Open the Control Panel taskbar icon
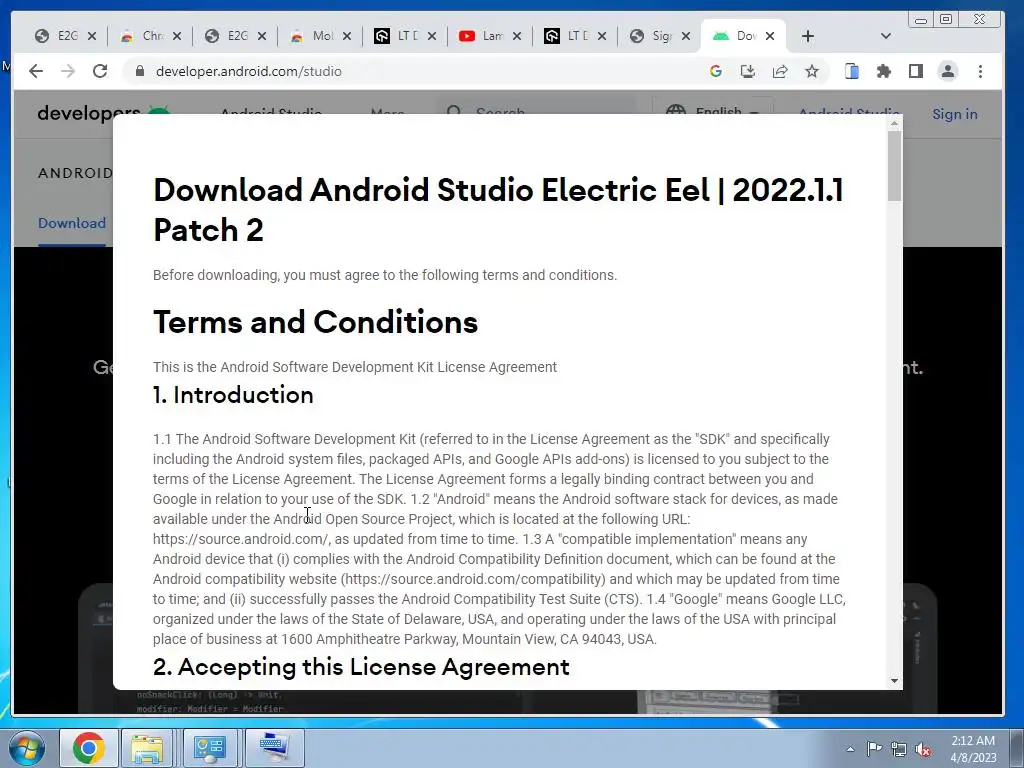The height and width of the screenshot is (768, 1024). pyautogui.click(x=209, y=748)
